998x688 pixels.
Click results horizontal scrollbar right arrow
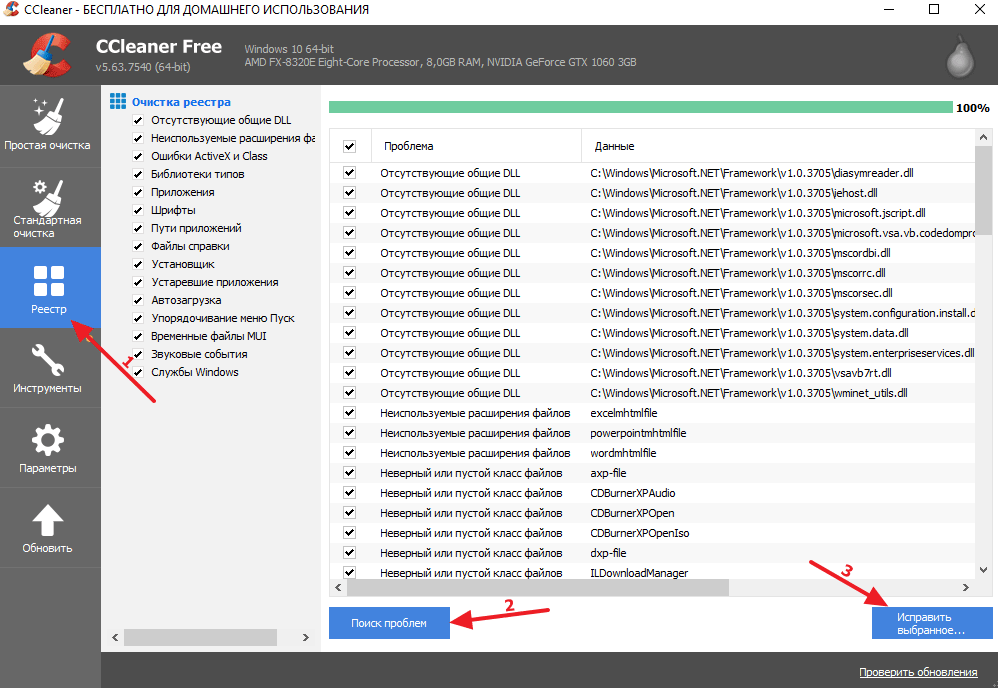click(x=966, y=587)
